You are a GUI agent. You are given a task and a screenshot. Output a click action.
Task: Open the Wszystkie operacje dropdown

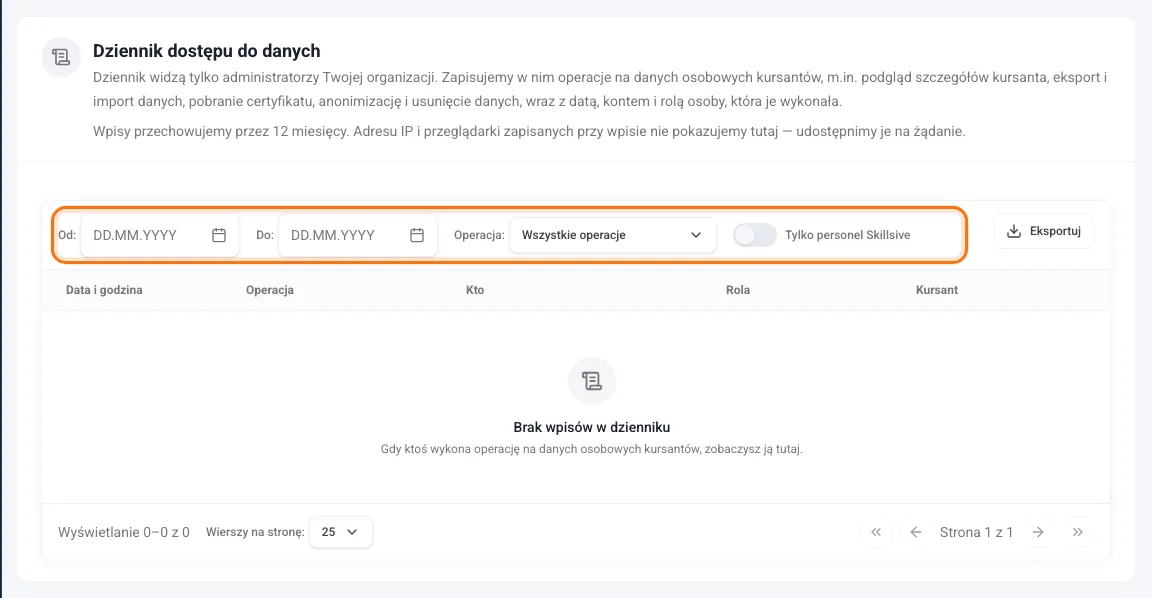(612, 235)
